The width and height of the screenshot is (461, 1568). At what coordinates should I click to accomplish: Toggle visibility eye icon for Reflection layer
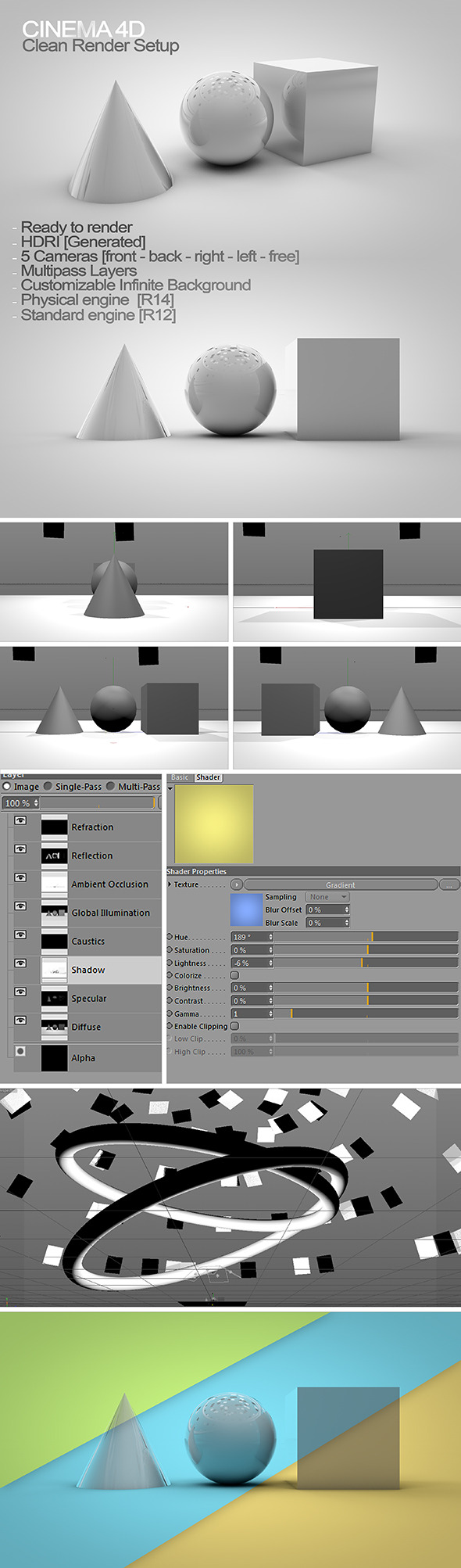pyautogui.click(x=20, y=849)
